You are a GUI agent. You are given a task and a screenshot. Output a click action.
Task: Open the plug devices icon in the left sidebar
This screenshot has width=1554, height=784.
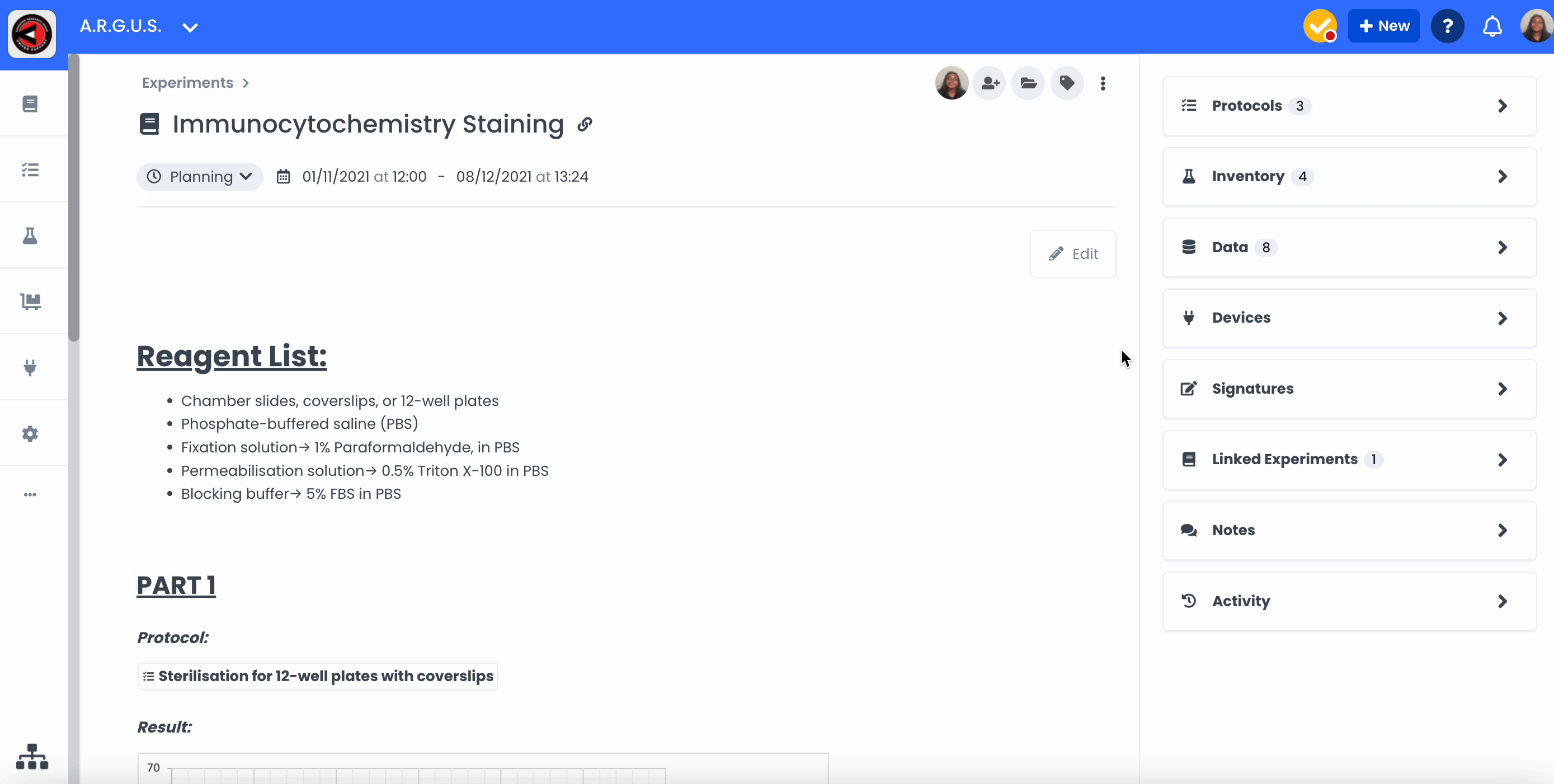(x=30, y=367)
